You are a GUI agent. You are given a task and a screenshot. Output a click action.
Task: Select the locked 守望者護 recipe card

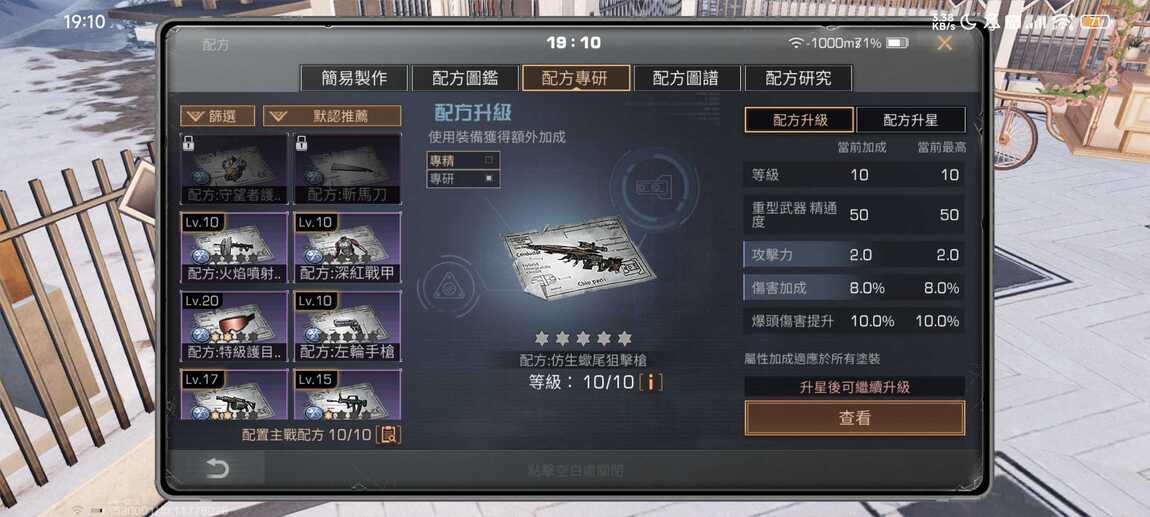[x=234, y=169]
